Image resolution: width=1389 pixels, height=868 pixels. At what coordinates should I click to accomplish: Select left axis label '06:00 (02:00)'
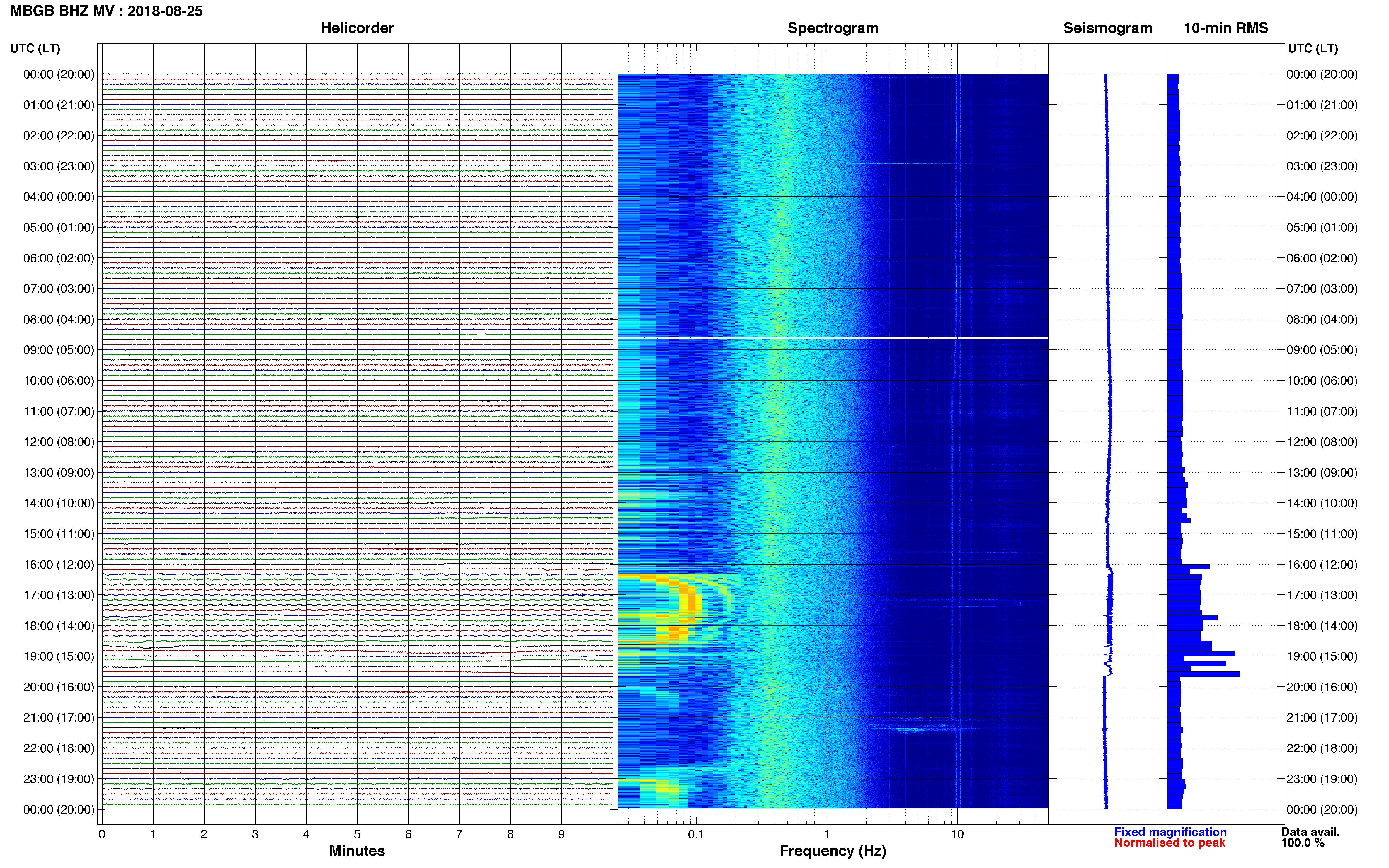(x=59, y=258)
